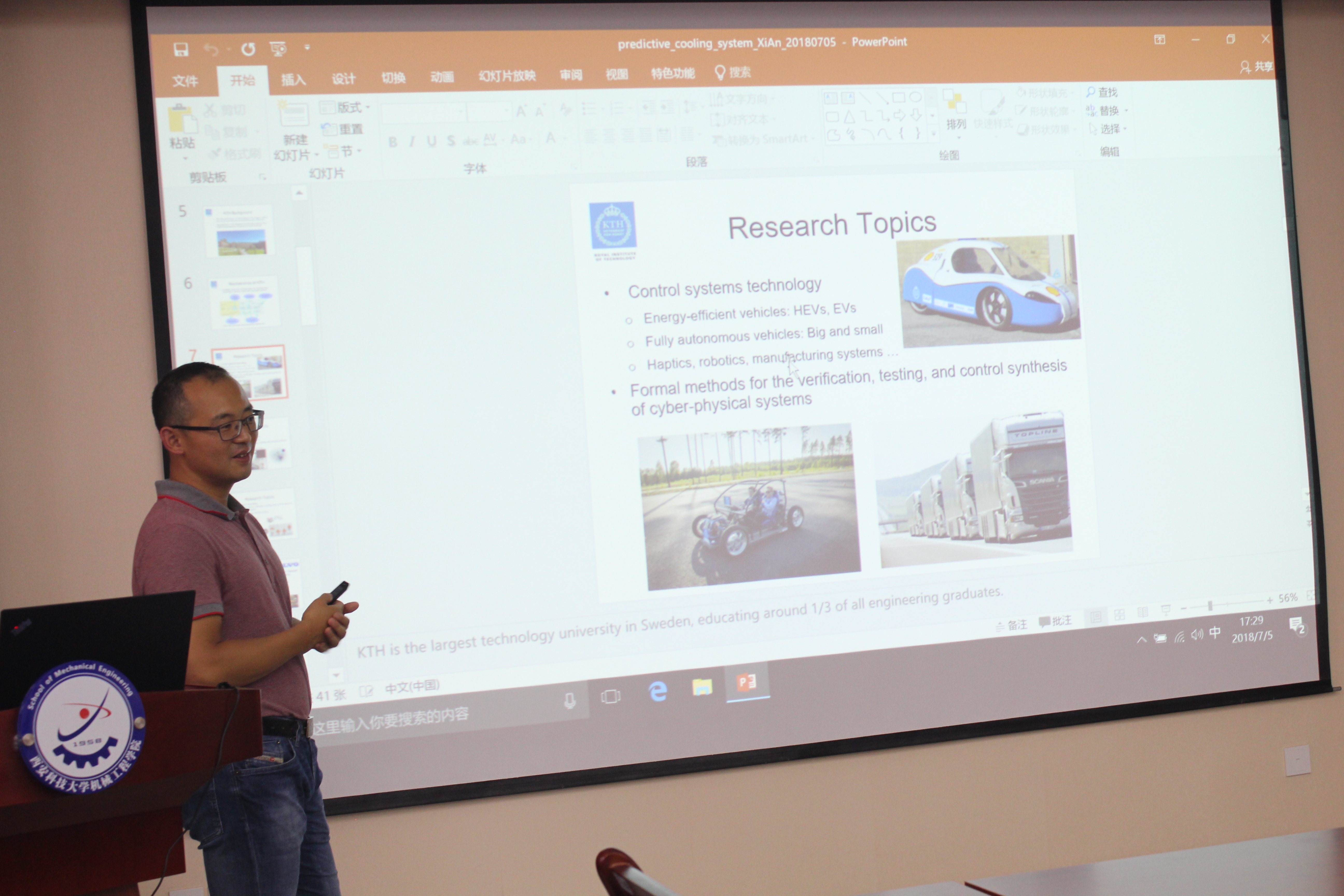Open the 幻灯片放映 (Slide Show) tab
1344x896 pixels.
click(507, 75)
